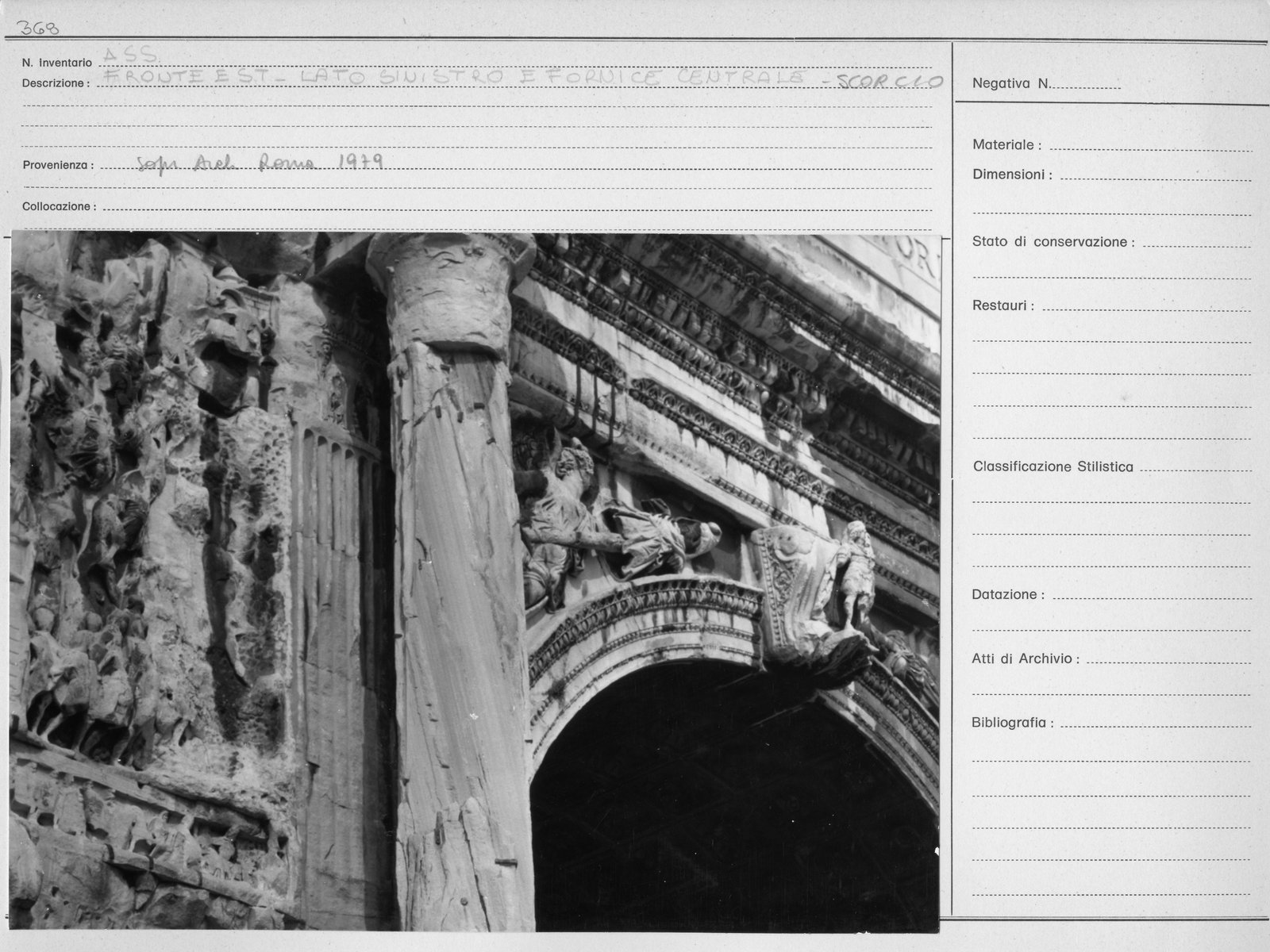1270x952 pixels.
Task: Click the 'Classificazione Stilistica' label
Action: [x=1053, y=466]
